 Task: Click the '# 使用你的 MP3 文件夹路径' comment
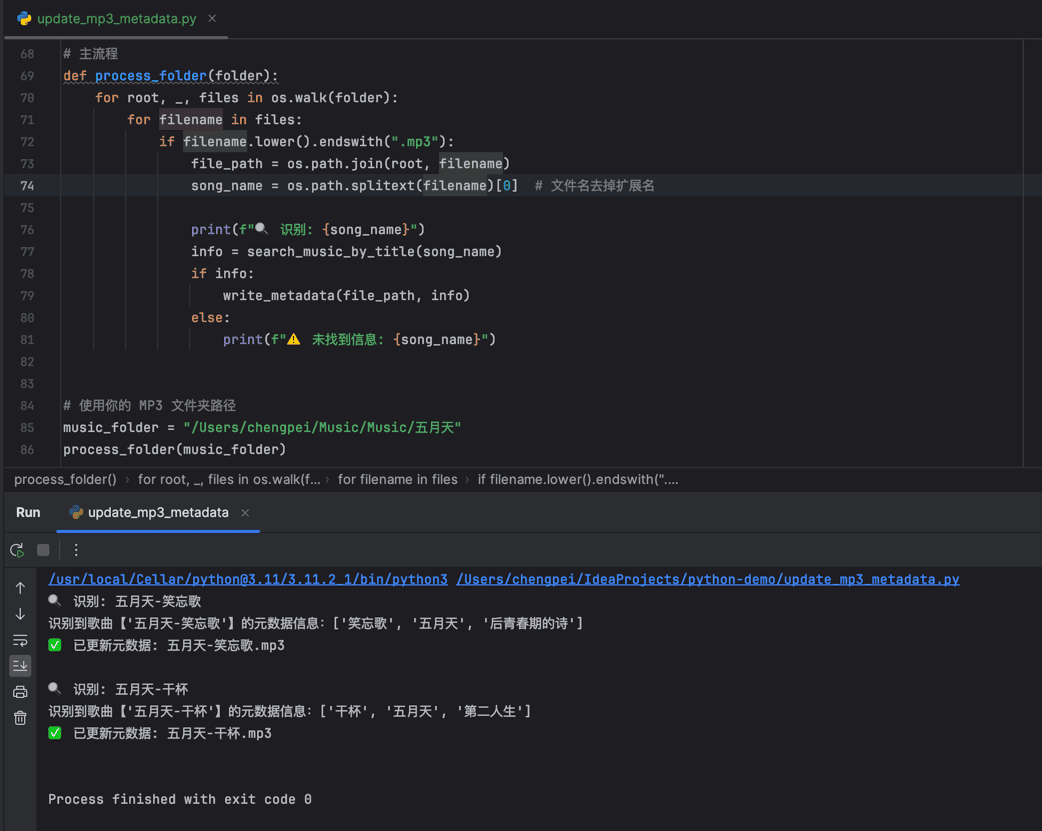coord(150,406)
